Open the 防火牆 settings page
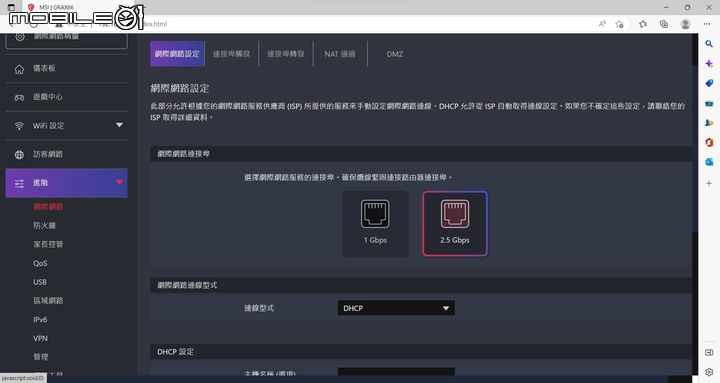 [44, 225]
